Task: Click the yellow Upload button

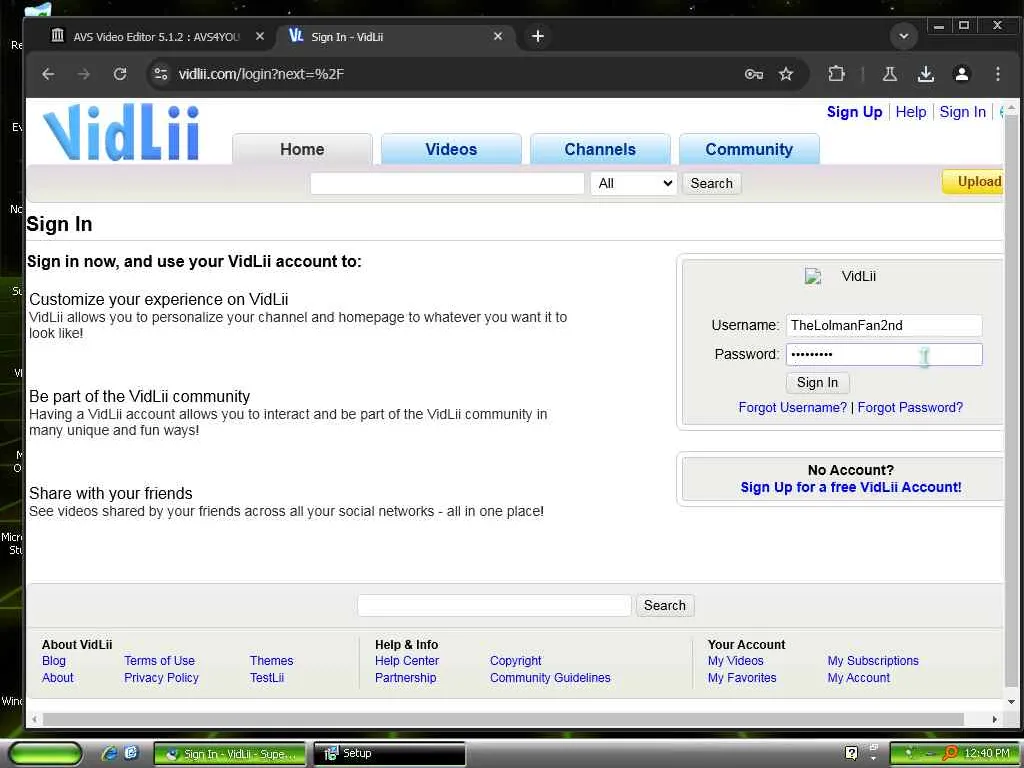Action: tap(974, 182)
